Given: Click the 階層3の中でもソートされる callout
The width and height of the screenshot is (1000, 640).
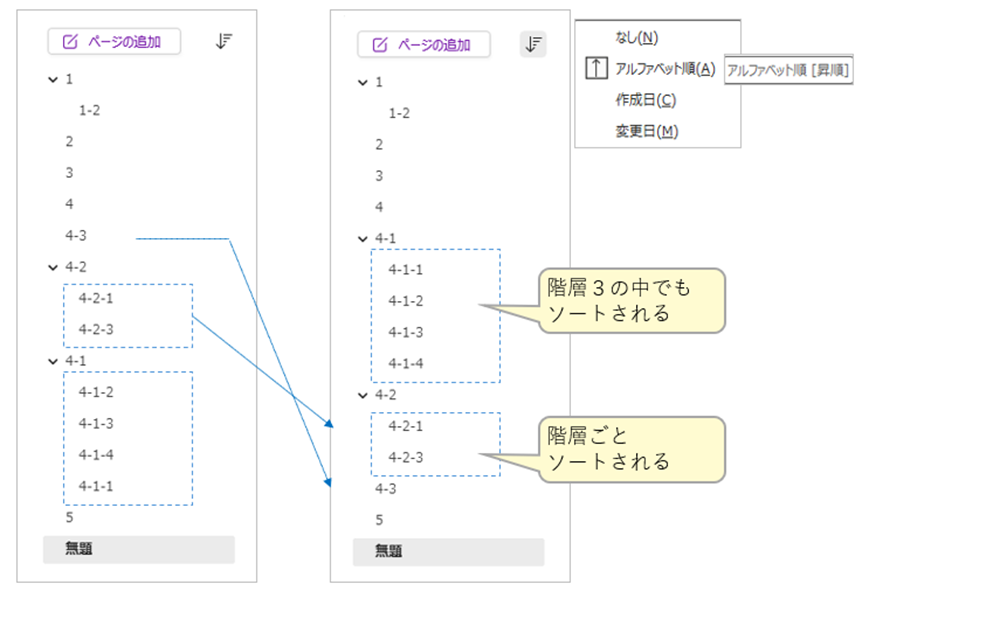Looking at the screenshot, I should click(x=631, y=300).
